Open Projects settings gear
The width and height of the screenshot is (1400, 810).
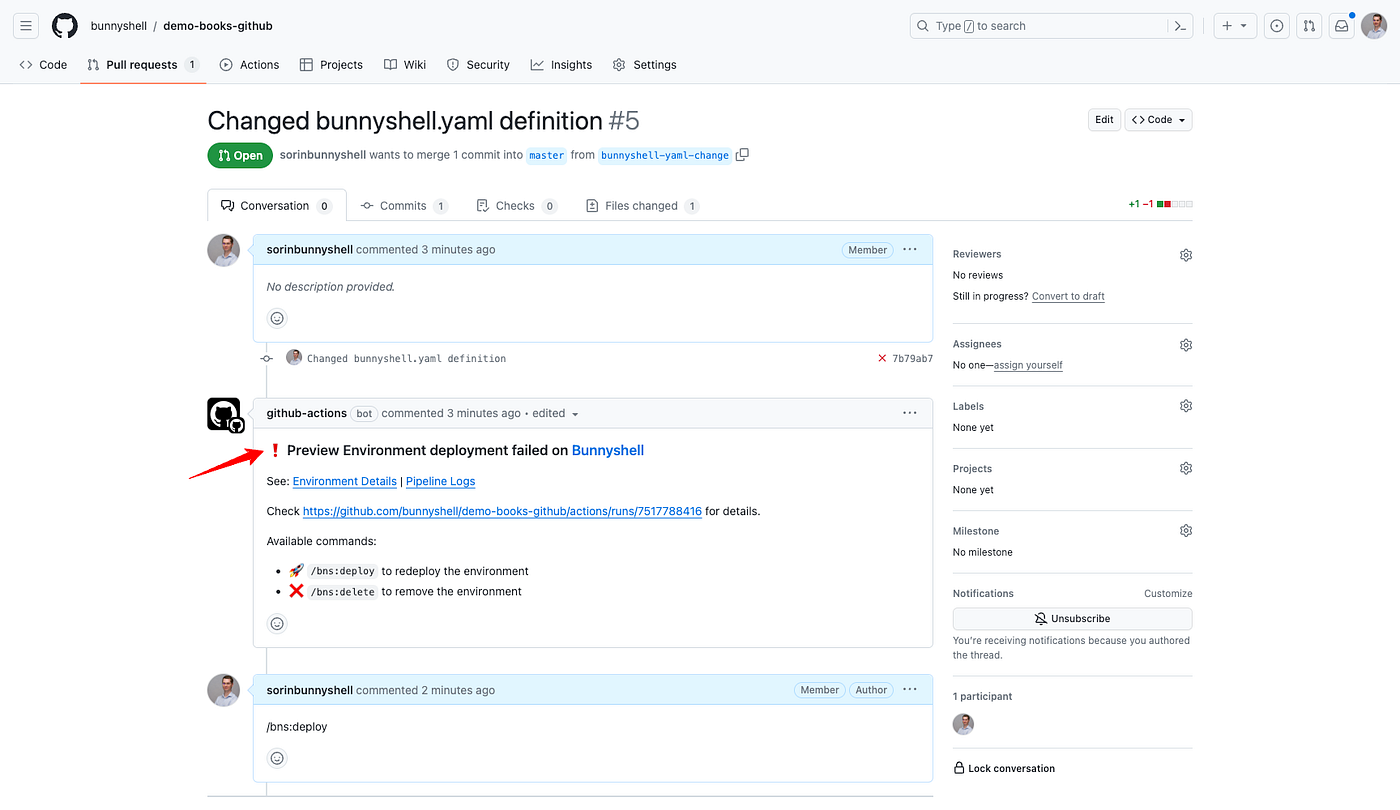(x=1185, y=468)
